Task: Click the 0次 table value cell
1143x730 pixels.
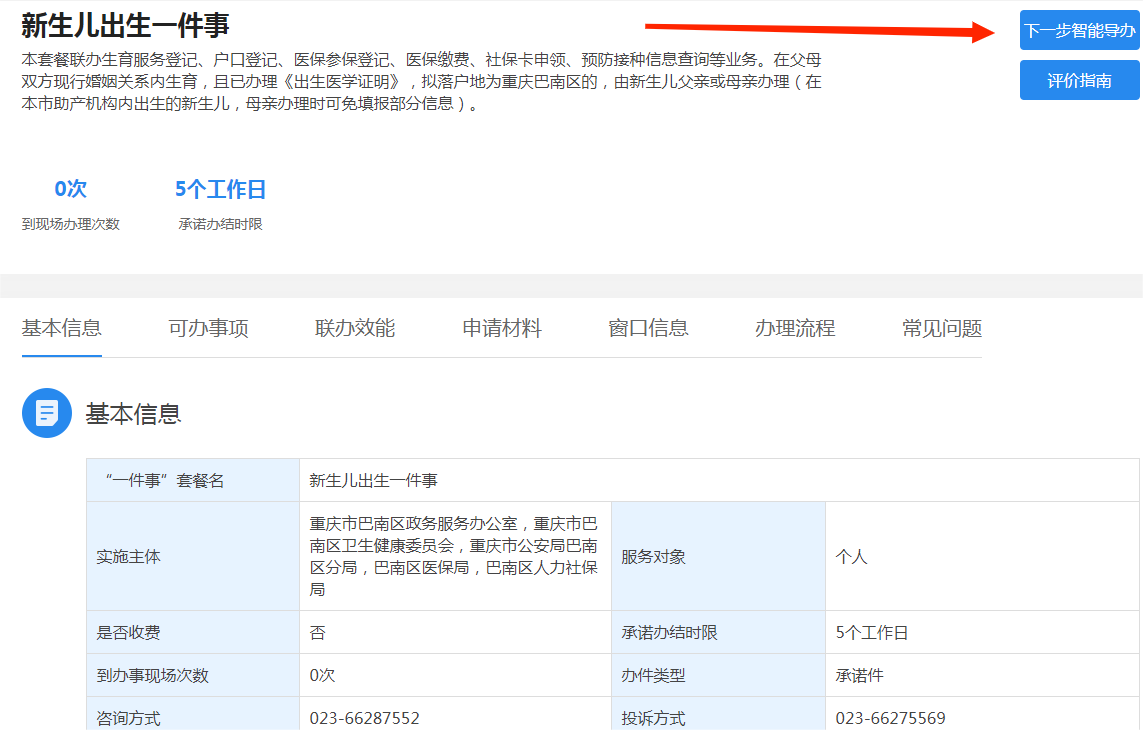Action: (x=456, y=675)
